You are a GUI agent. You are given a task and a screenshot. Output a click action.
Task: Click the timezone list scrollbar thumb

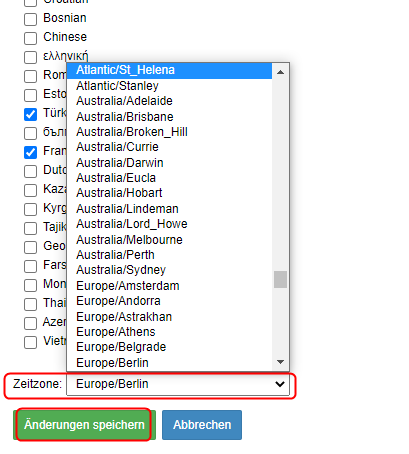point(280,279)
